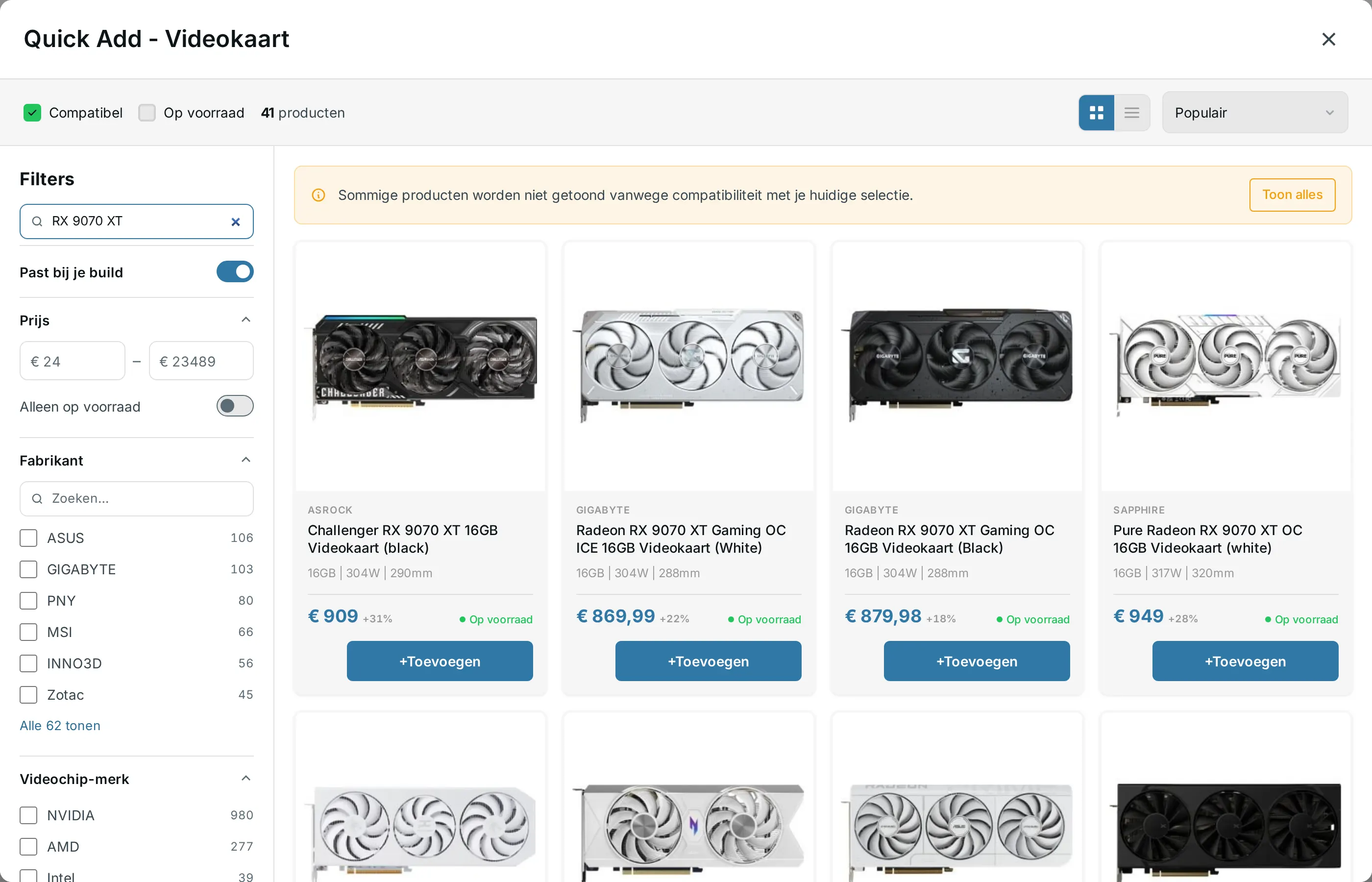Viewport: 1372px width, 882px height.
Task: Click the info icon in the compatibility notice
Action: pyautogui.click(x=318, y=196)
